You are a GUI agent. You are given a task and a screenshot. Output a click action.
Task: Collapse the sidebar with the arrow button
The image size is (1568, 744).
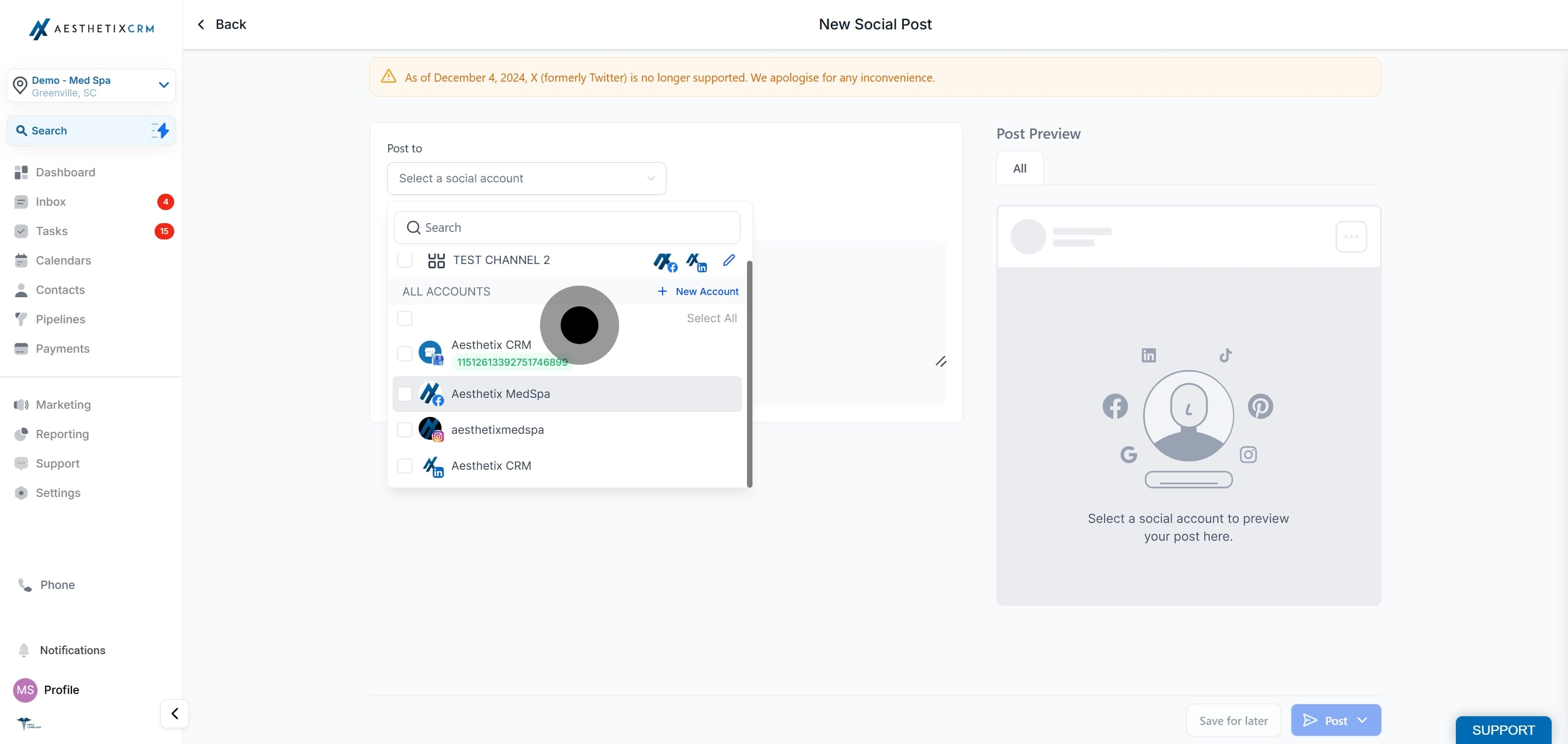click(x=175, y=713)
